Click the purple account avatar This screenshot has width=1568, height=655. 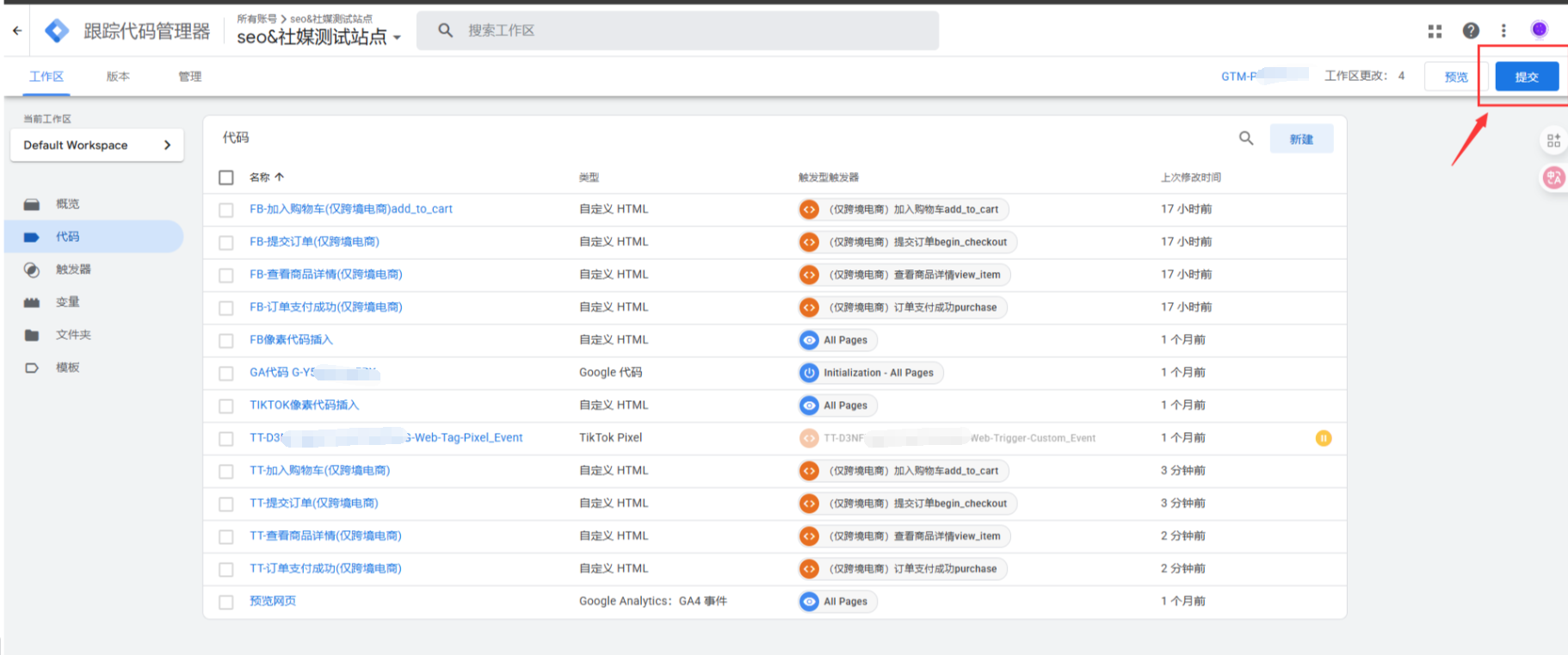1539,30
